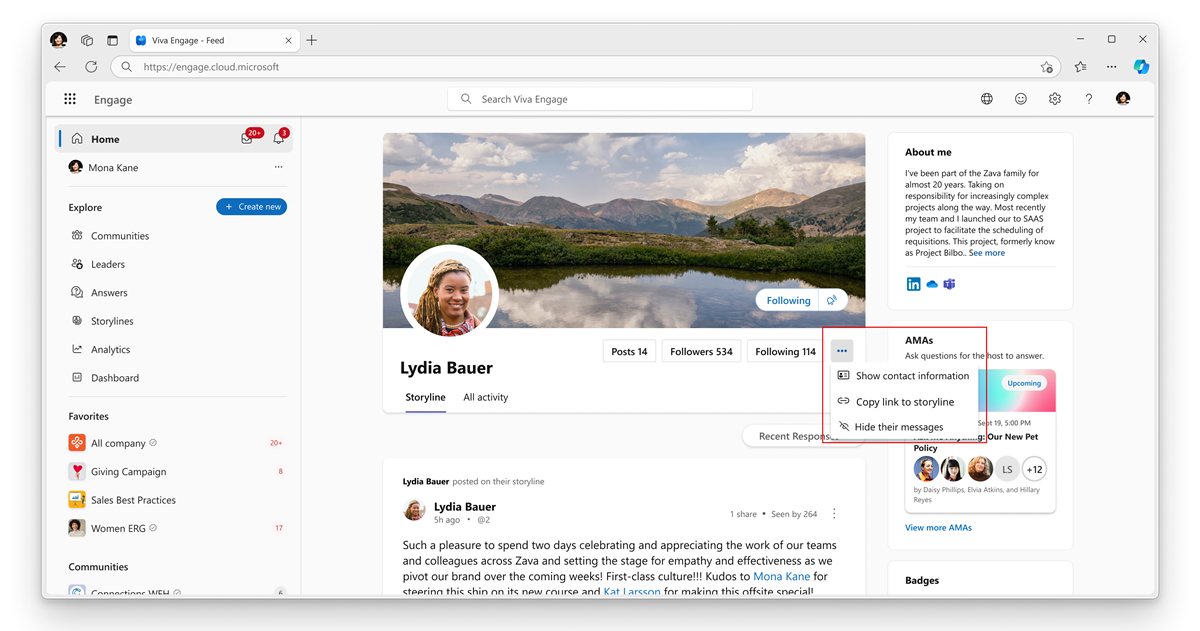The image size is (1200, 631).
Task: Open the View more AMAs link
Action: point(938,527)
